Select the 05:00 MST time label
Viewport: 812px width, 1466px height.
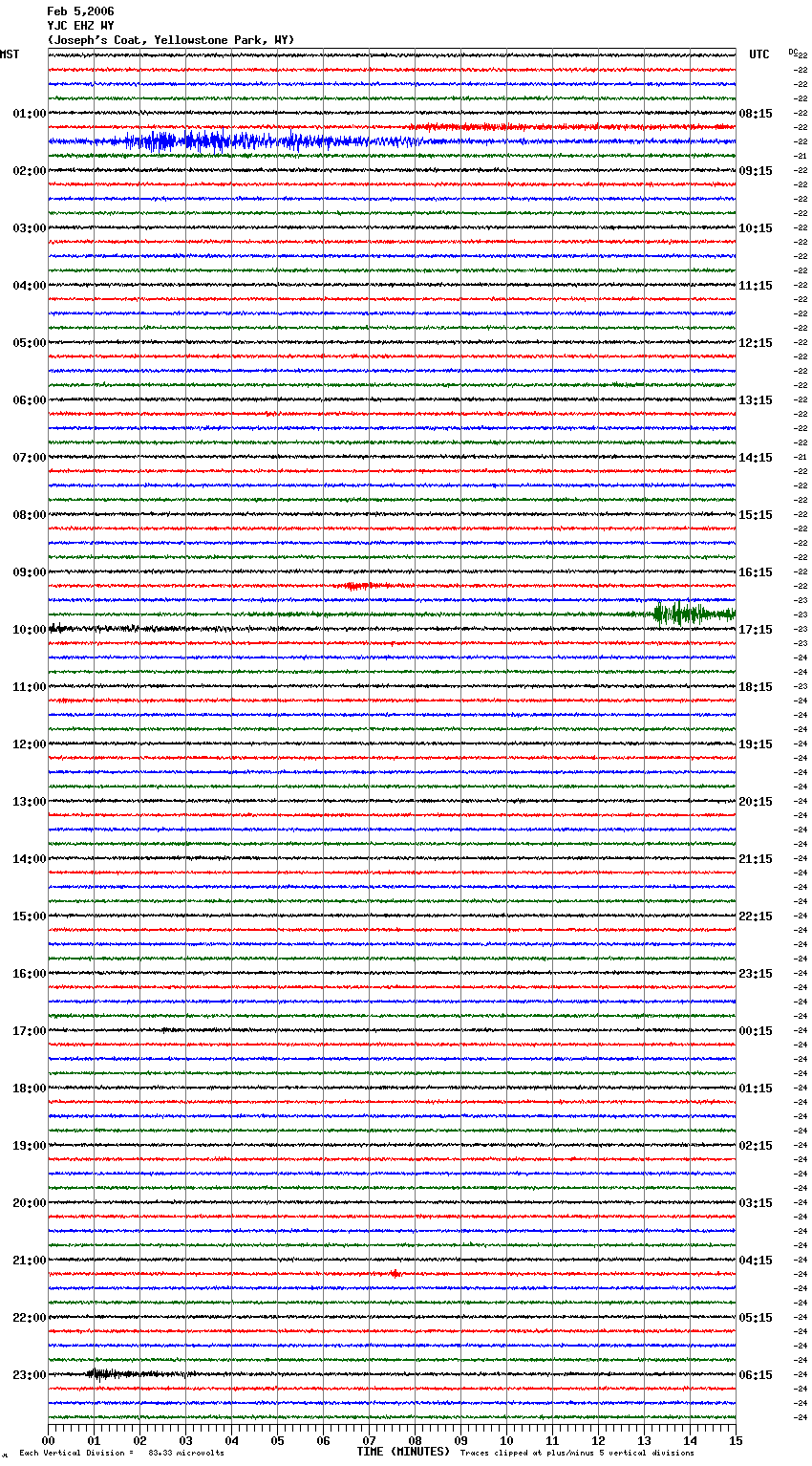[30, 343]
